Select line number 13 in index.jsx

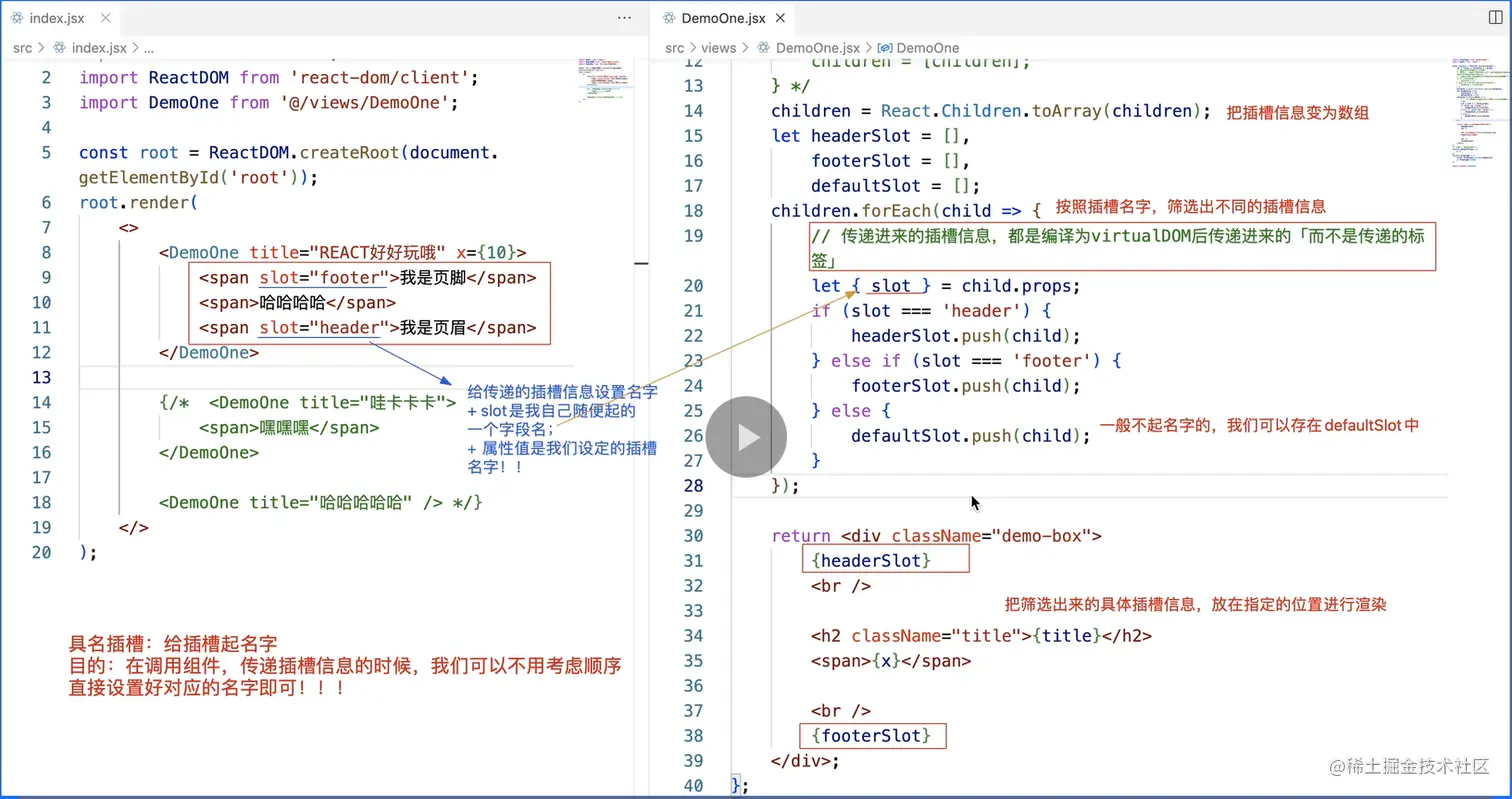pos(41,377)
